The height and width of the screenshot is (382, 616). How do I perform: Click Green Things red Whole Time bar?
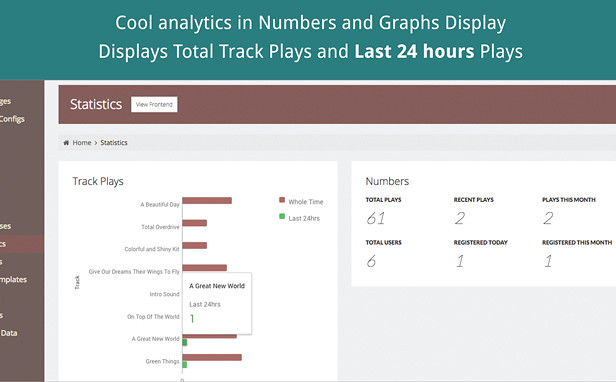click(212, 357)
